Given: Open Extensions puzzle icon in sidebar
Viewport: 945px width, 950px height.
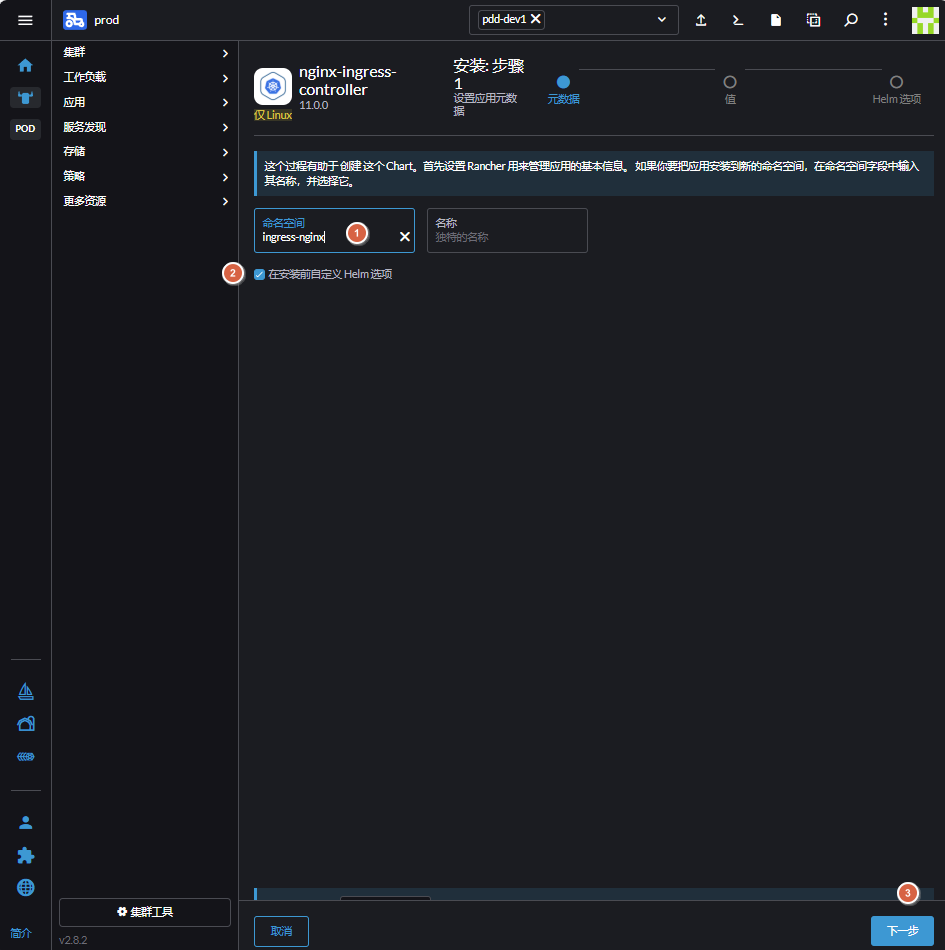Looking at the screenshot, I should pos(26,855).
